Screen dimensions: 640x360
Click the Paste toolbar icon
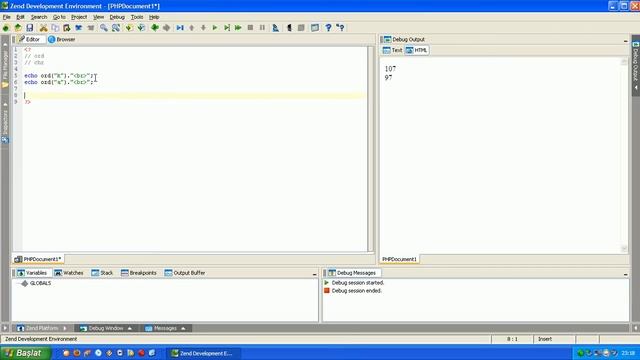[x=67, y=28]
